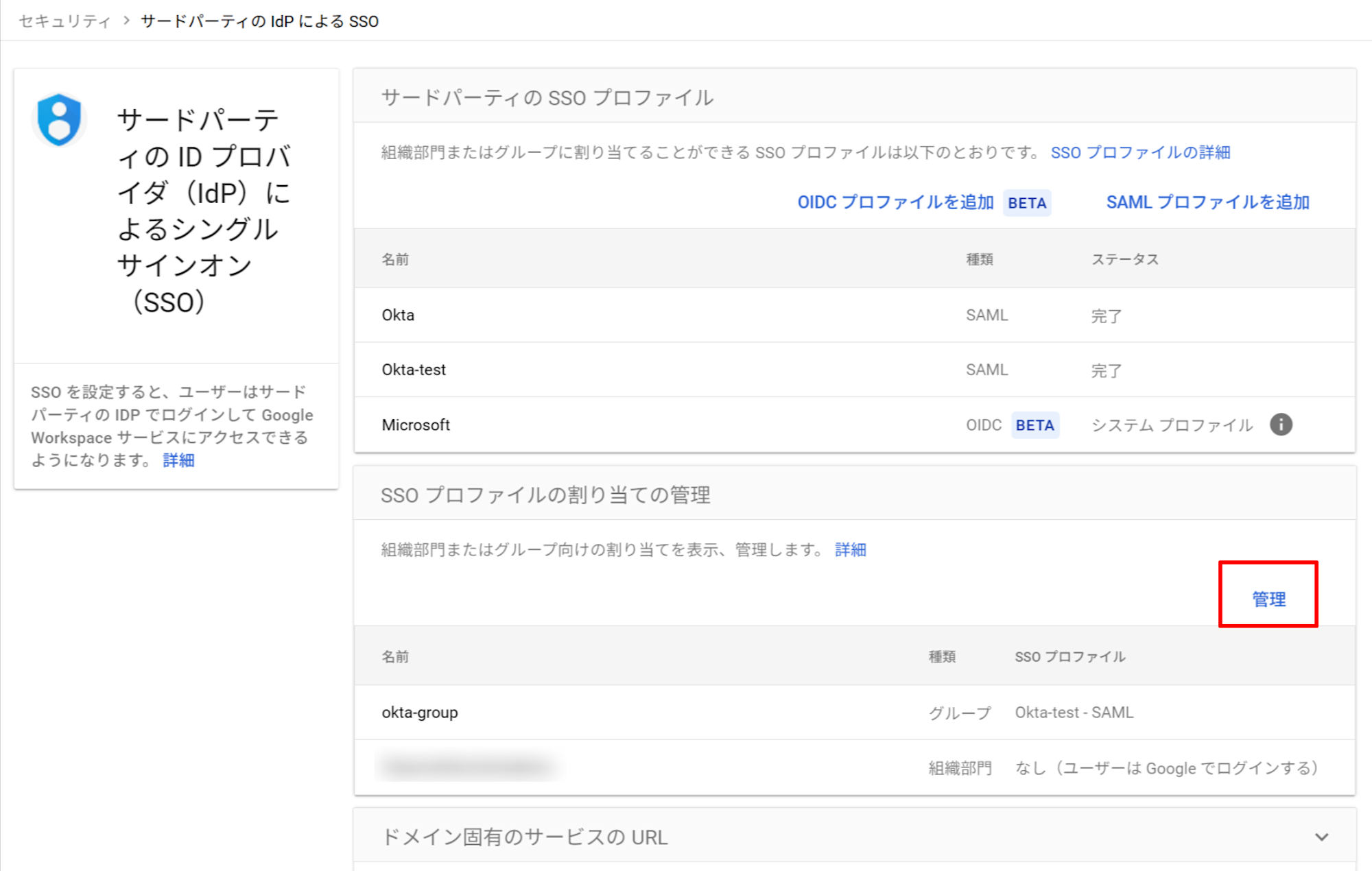Viewport: 1372px width, 871px height.
Task: Click 詳細 next to 割り当てを表示、管理します
Action: (x=851, y=549)
